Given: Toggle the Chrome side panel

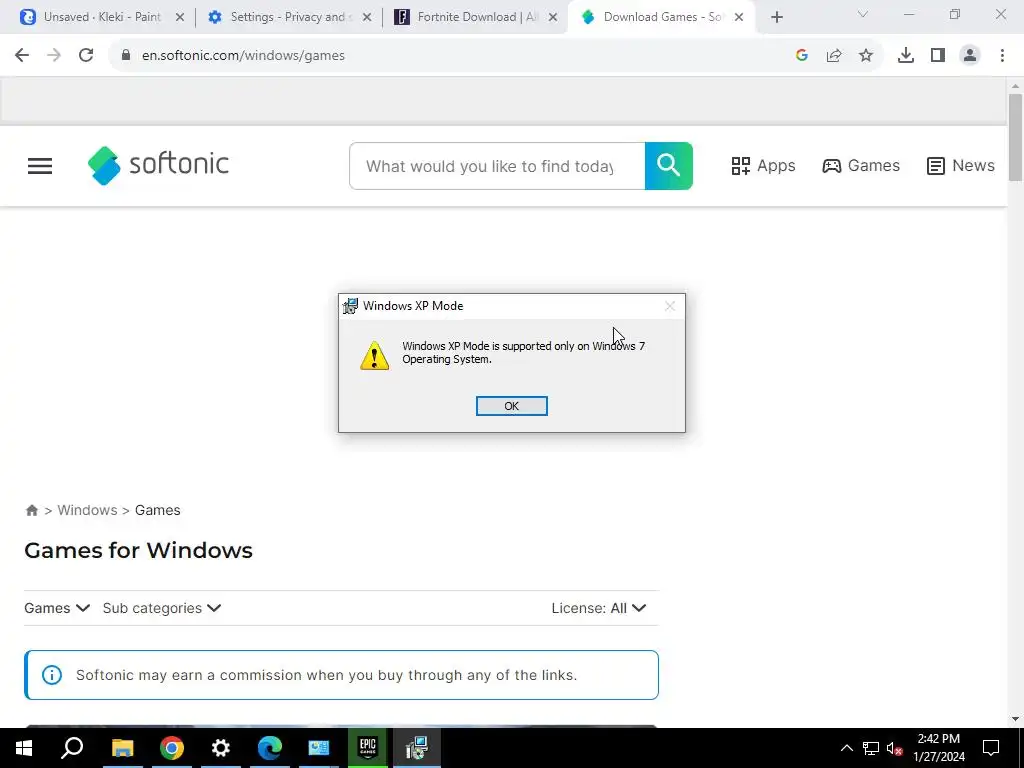Looking at the screenshot, I should point(938,56).
